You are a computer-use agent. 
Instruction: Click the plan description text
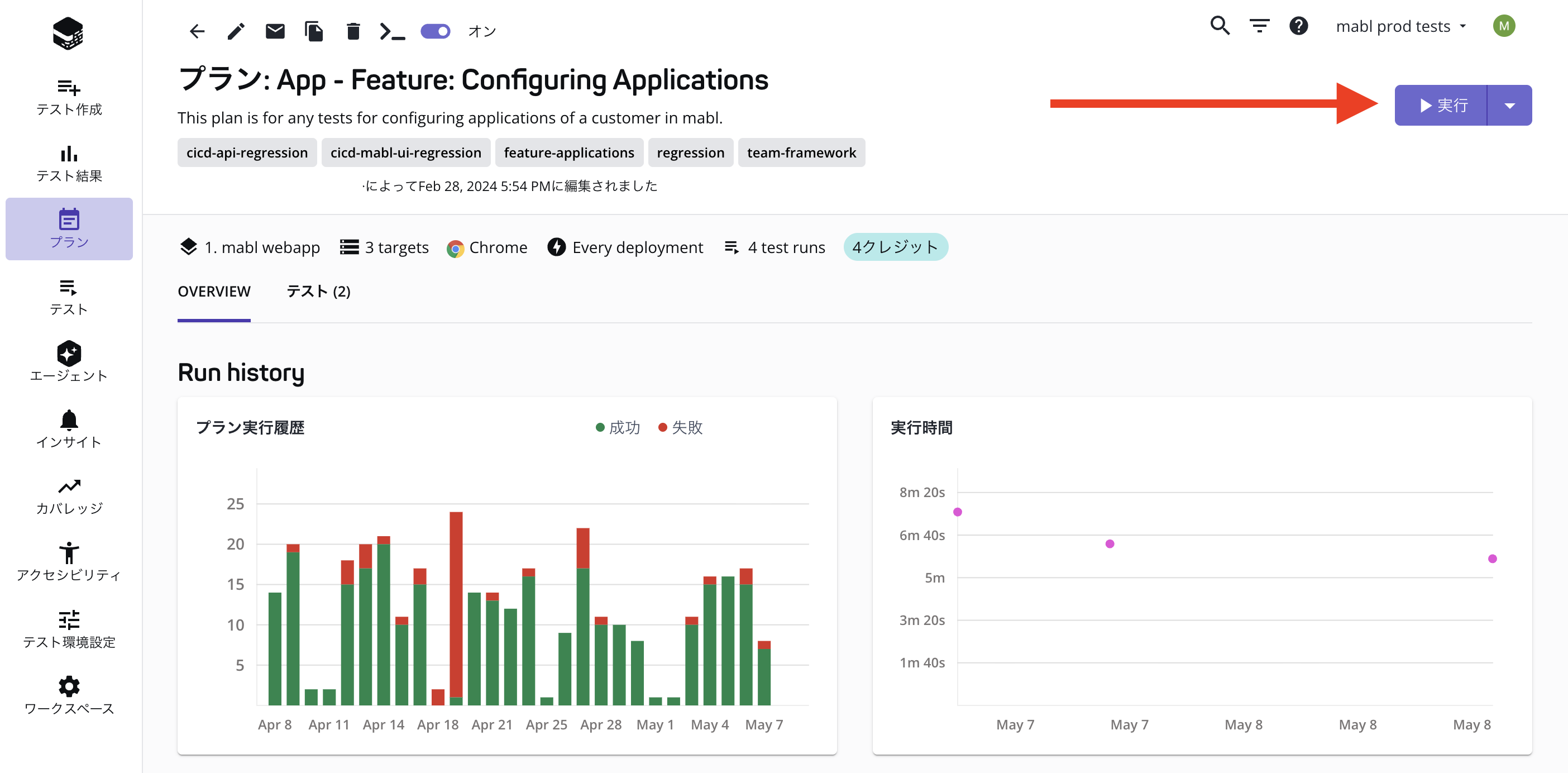tap(450, 117)
